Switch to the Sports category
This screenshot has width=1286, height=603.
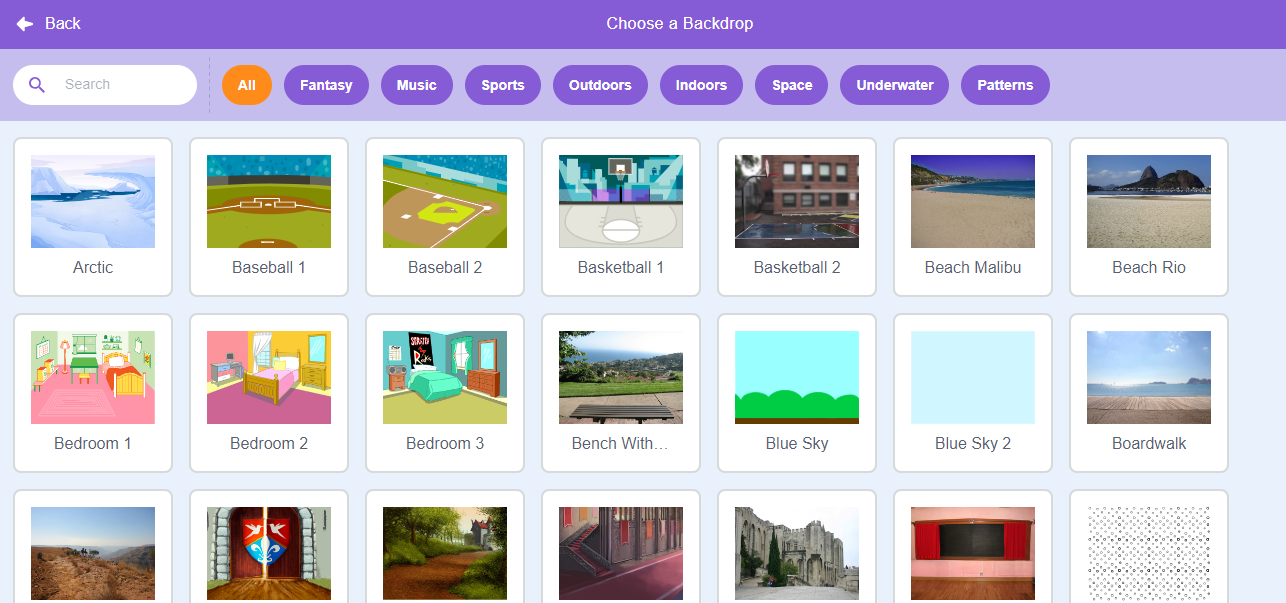point(502,85)
